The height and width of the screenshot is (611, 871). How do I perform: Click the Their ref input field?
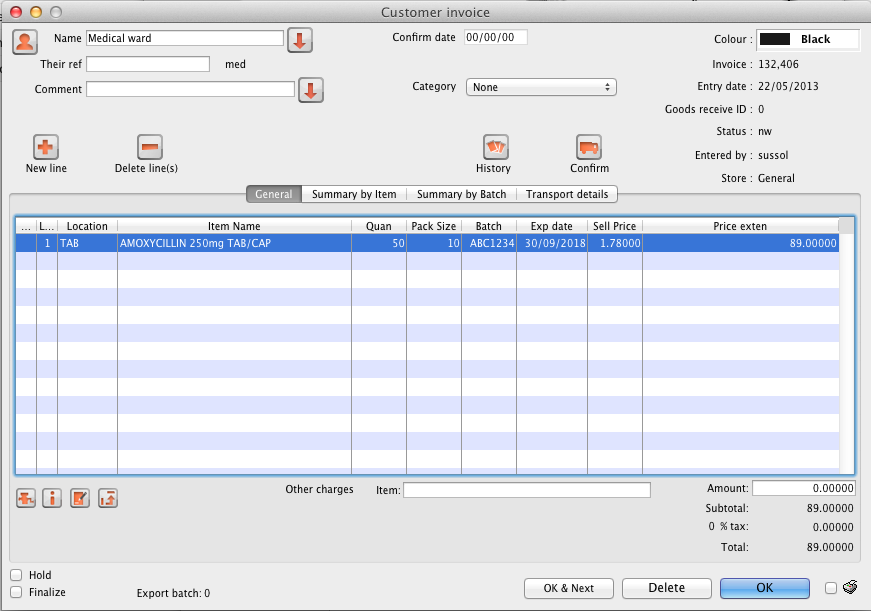tap(148, 64)
